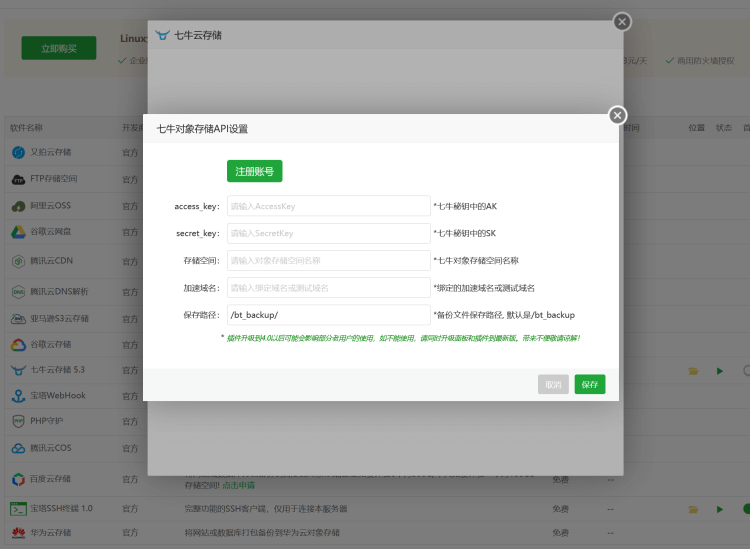Click the Qiniu logo in 七牛云存储 window title

point(162,35)
